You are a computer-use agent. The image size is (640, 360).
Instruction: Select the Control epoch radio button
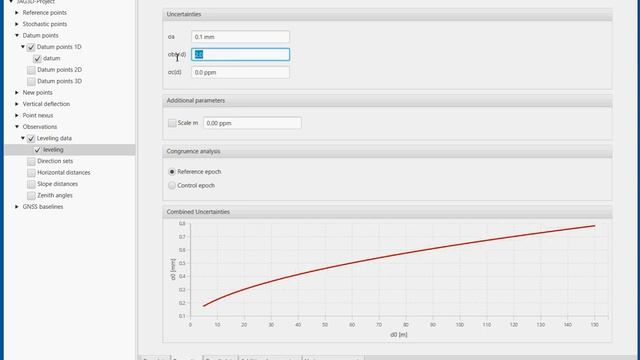coord(172,186)
